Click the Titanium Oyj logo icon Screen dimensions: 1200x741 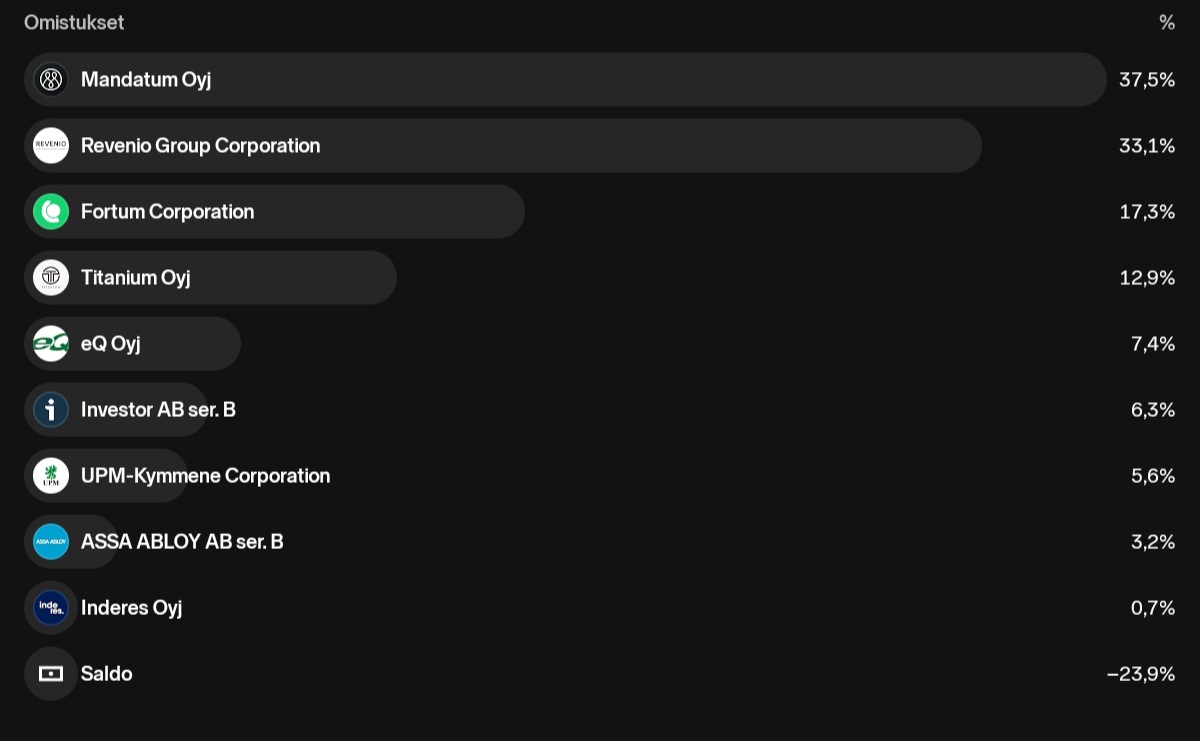[51, 278]
